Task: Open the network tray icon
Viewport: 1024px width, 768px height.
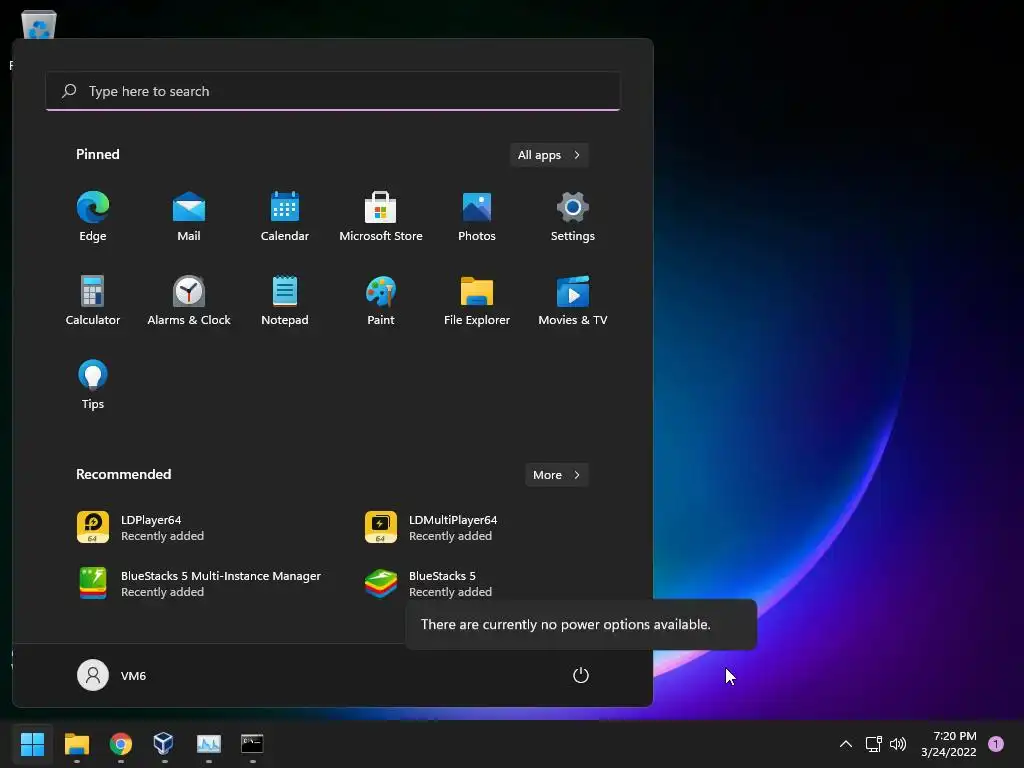Action: tap(874, 744)
